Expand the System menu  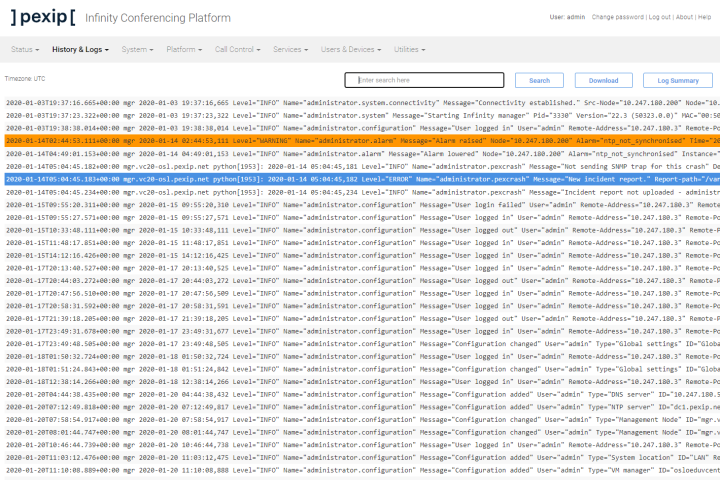(137, 49)
